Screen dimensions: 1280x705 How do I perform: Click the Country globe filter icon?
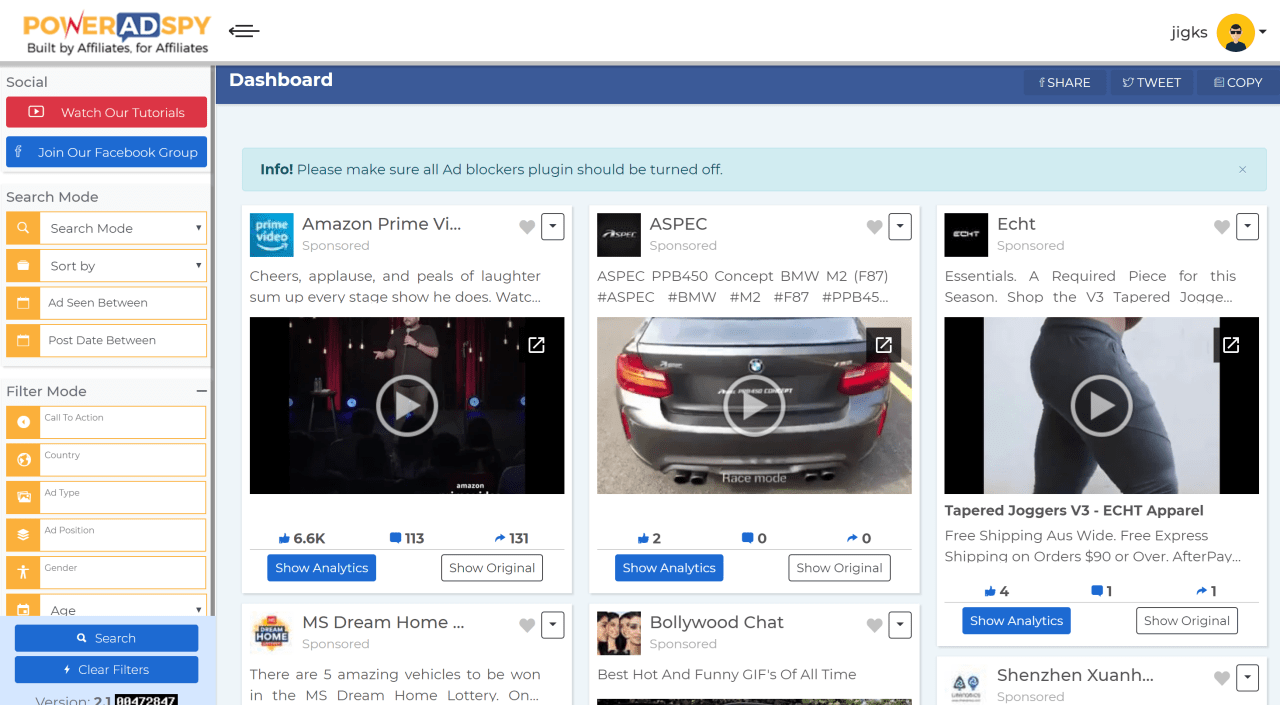point(23,460)
